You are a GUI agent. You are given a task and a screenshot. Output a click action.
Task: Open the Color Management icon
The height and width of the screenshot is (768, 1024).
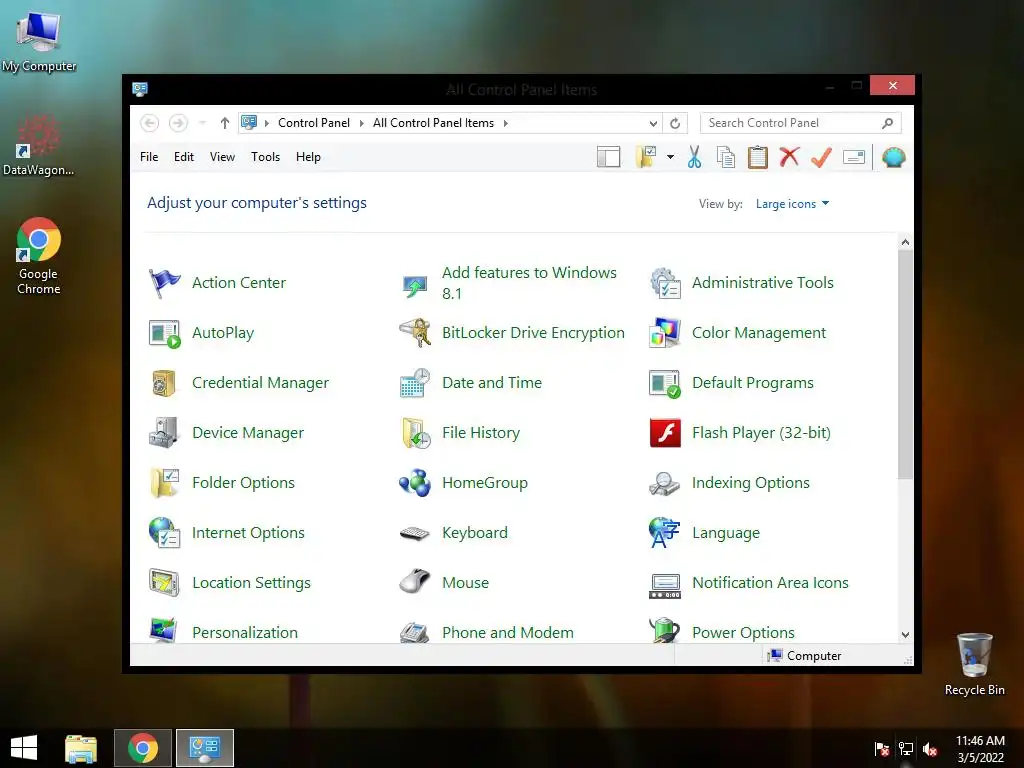(665, 333)
